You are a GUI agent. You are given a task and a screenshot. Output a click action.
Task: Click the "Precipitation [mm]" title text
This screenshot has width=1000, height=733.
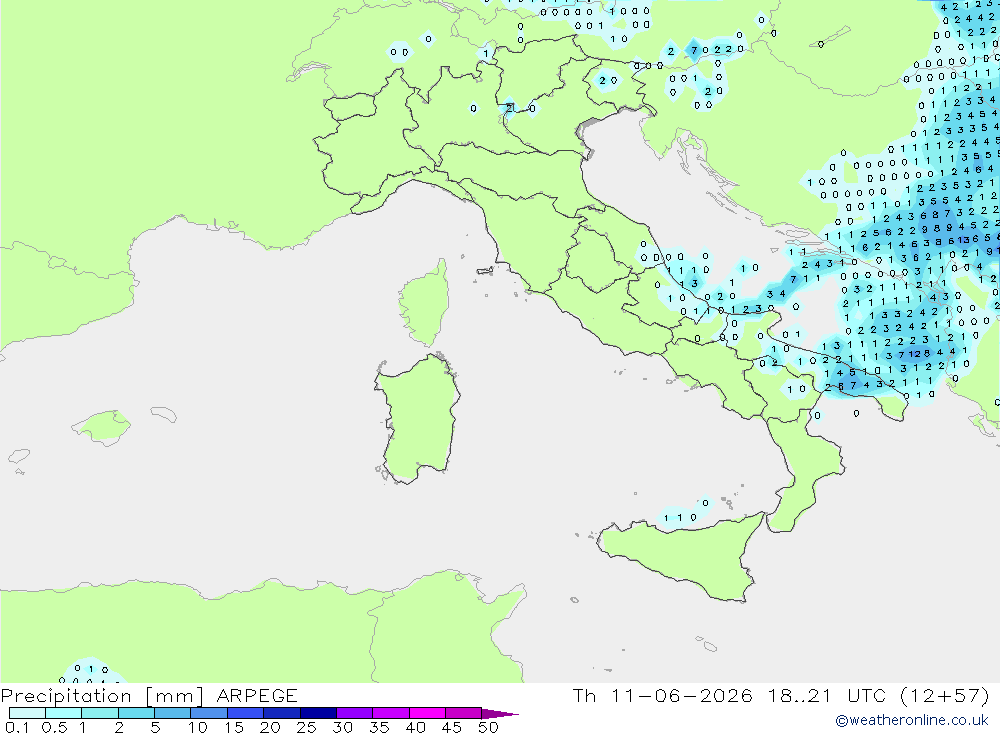102,696
